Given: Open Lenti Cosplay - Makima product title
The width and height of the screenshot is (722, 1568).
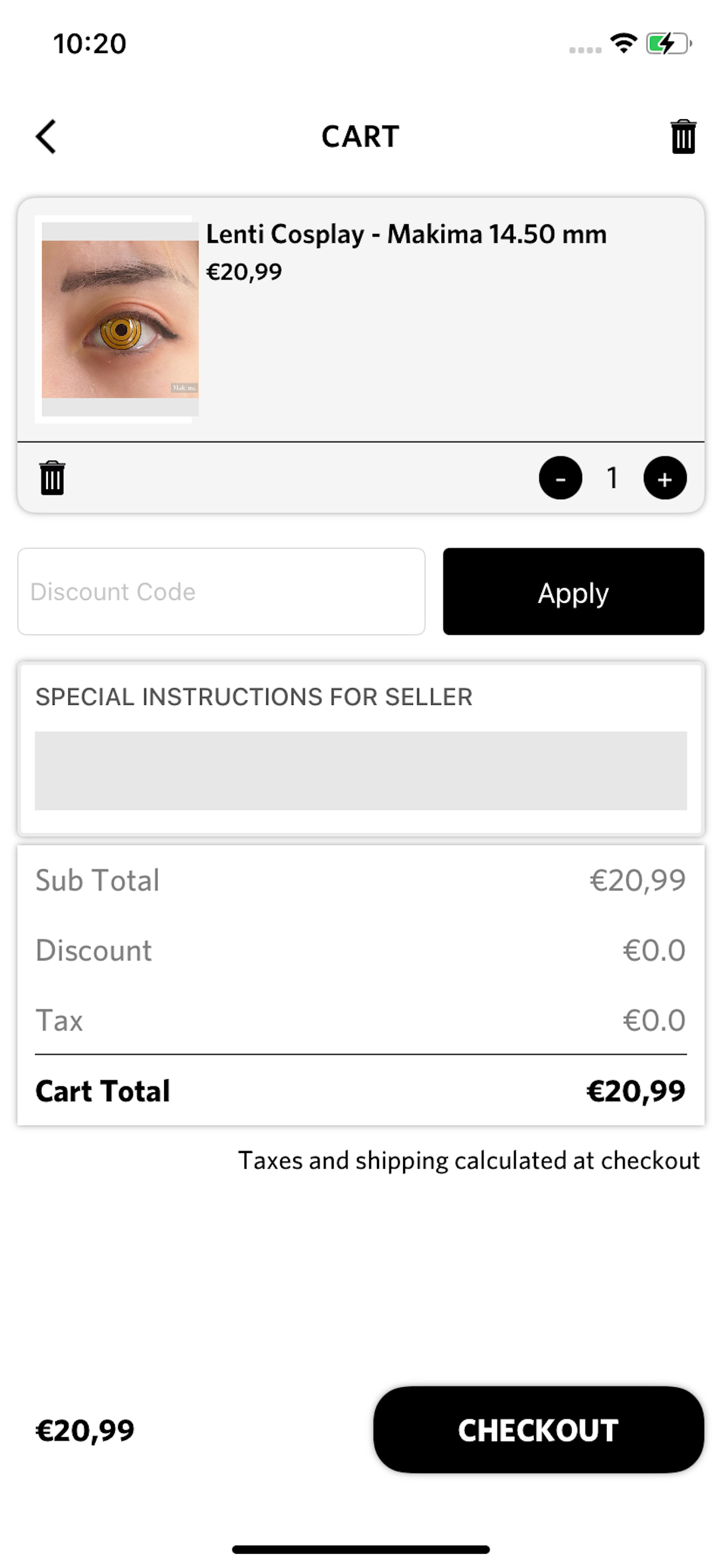Looking at the screenshot, I should [x=406, y=235].
